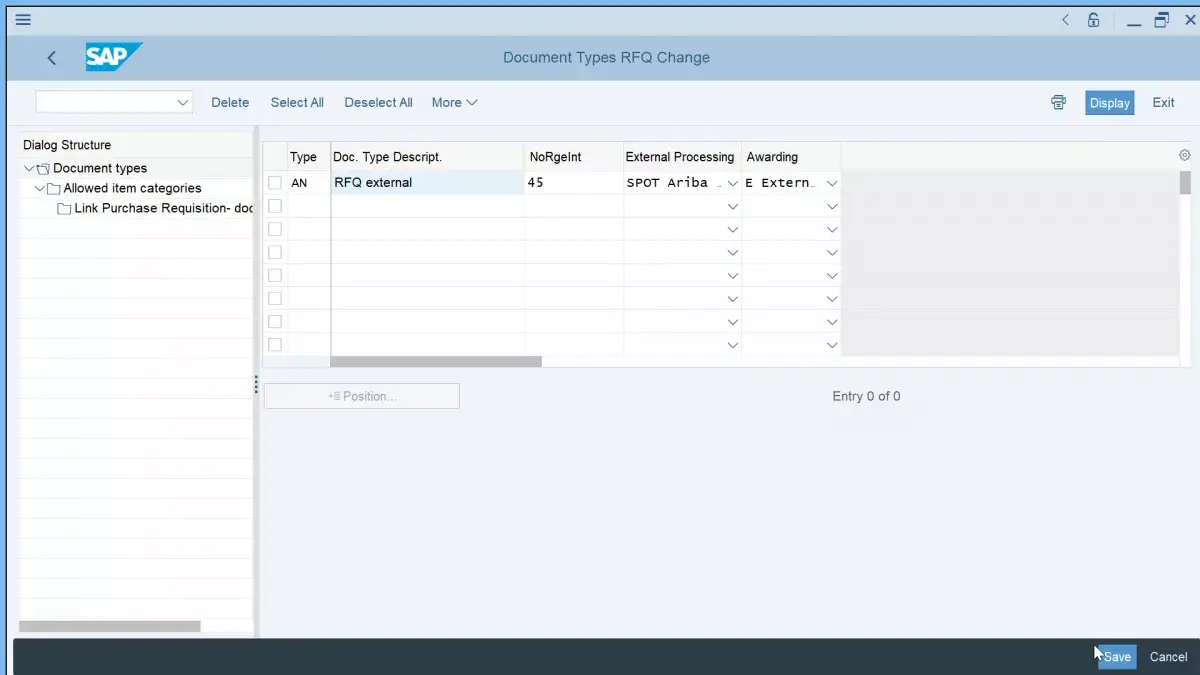The image size is (1200, 675).
Task: Click the Display button
Action: point(1110,103)
